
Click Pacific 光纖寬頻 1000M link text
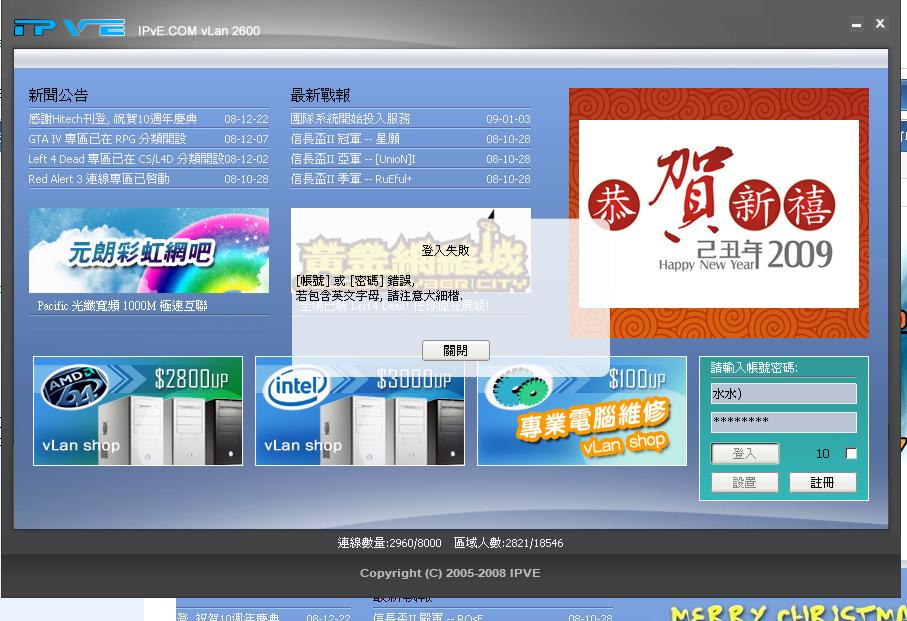(122, 305)
